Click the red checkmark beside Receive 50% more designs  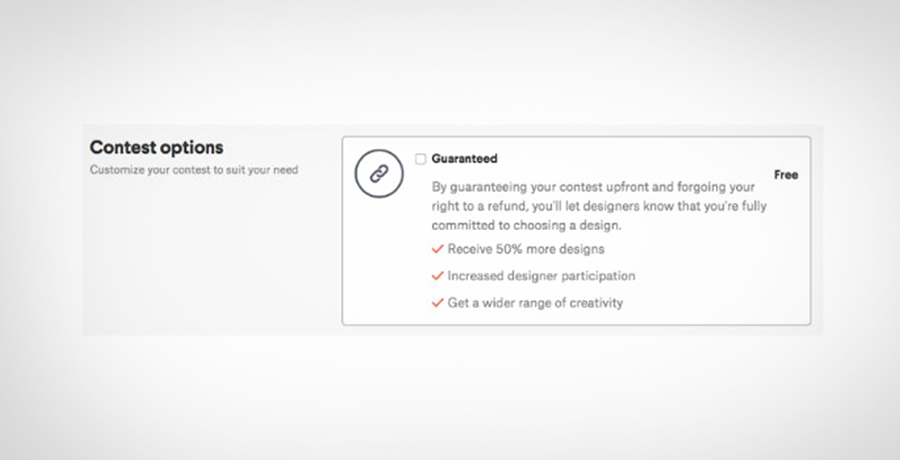[437, 249]
